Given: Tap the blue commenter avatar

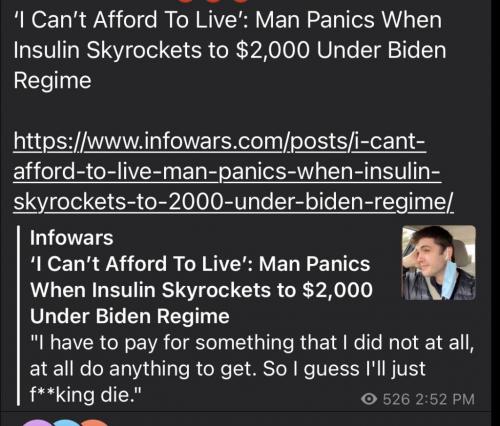Looking at the screenshot, I should [67, 423].
